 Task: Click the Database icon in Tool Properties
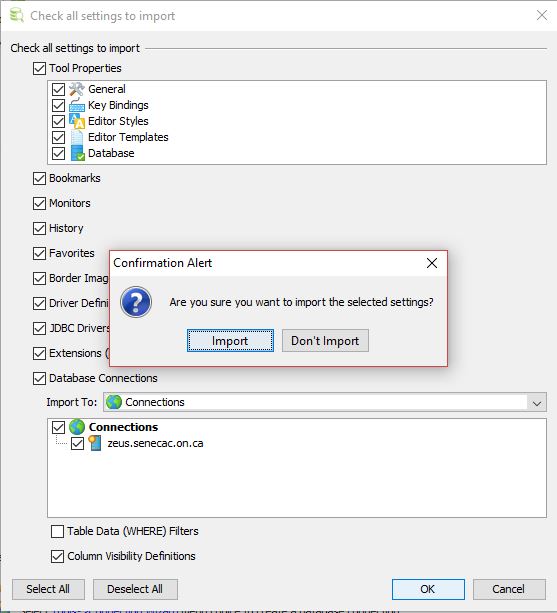(x=77, y=153)
